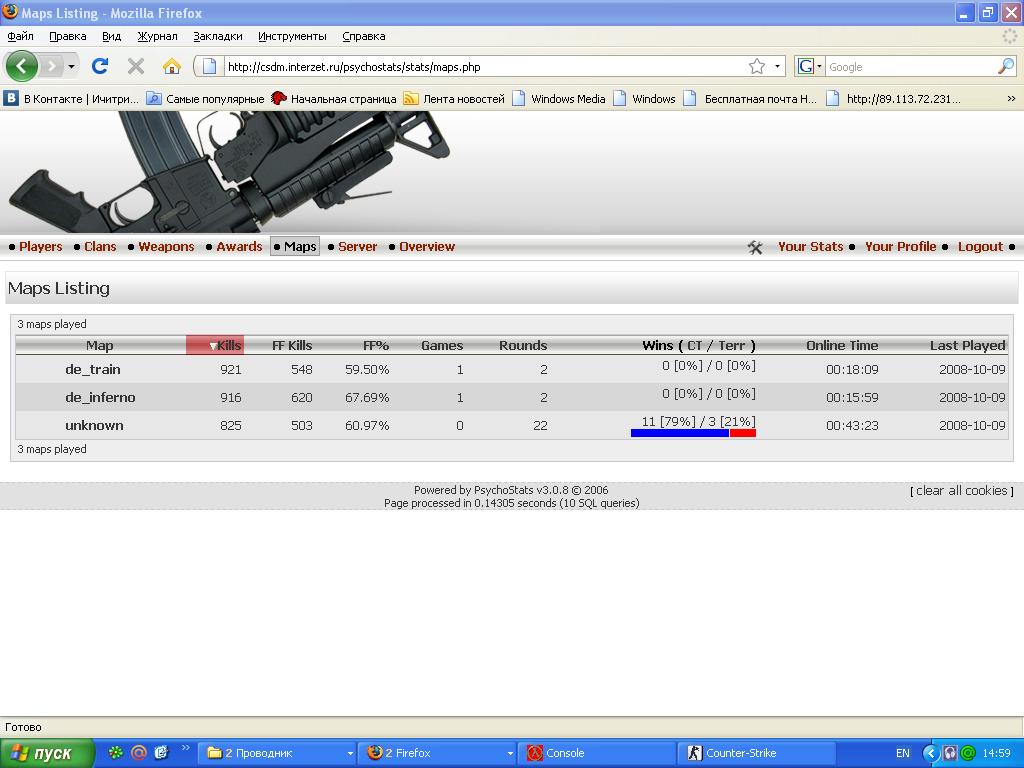Viewport: 1024px width, 768px height.
Task: Click the crossed tools admin icon
Action: coord(755,247)
